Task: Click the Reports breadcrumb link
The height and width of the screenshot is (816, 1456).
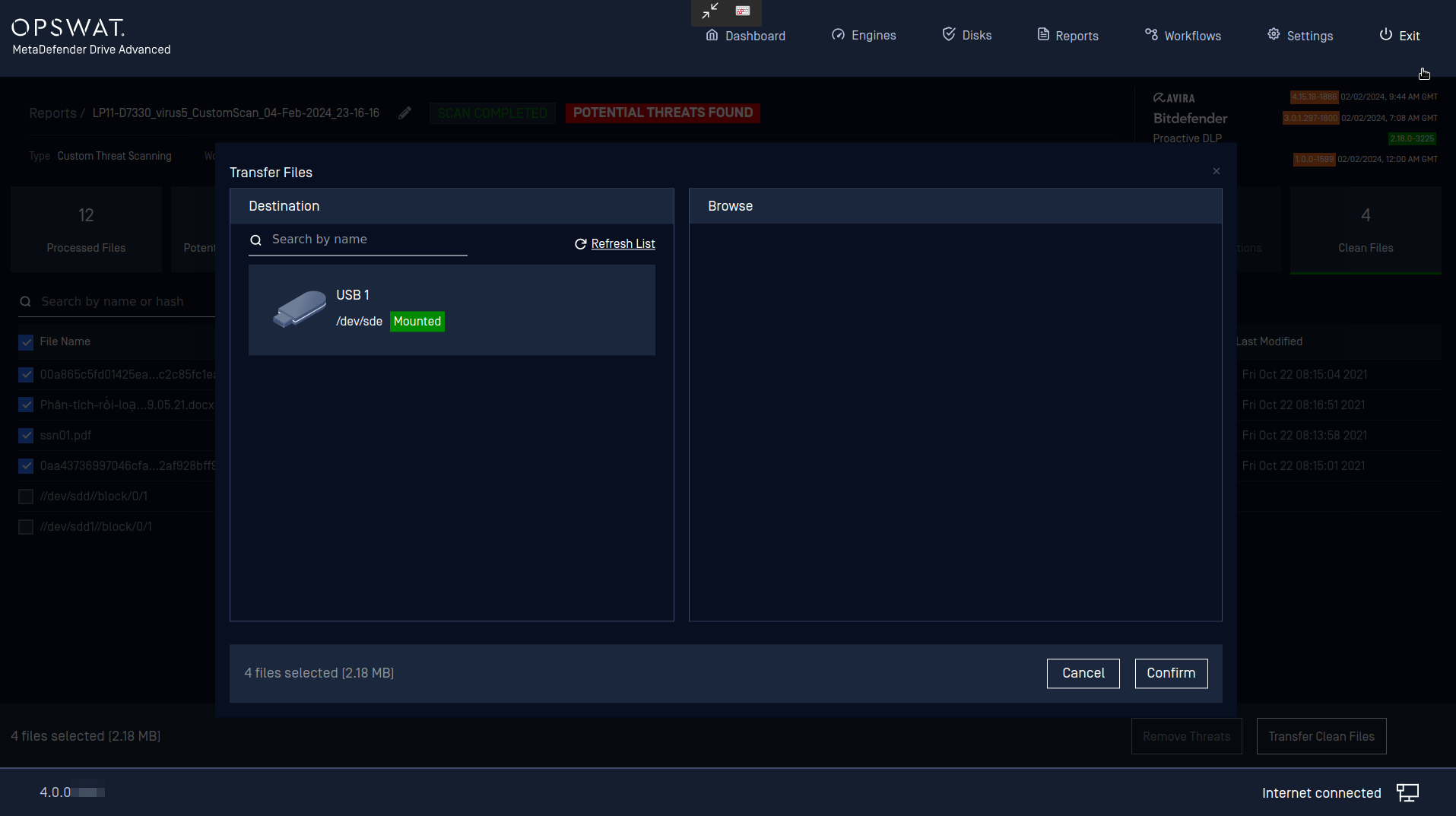Action: point(52,113)
